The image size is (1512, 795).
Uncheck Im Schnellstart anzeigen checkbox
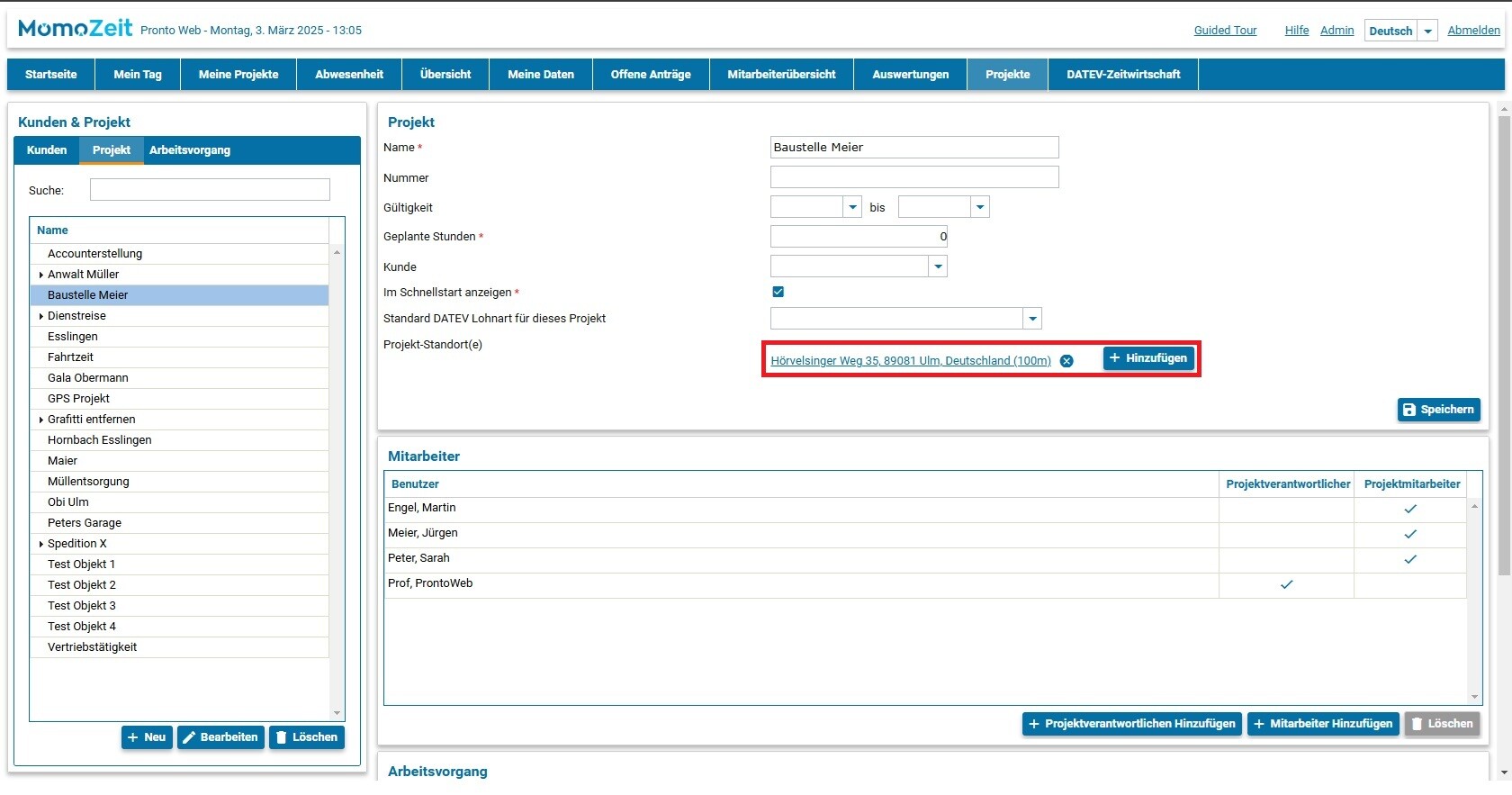pyautogui.click(x=778, y=292)
